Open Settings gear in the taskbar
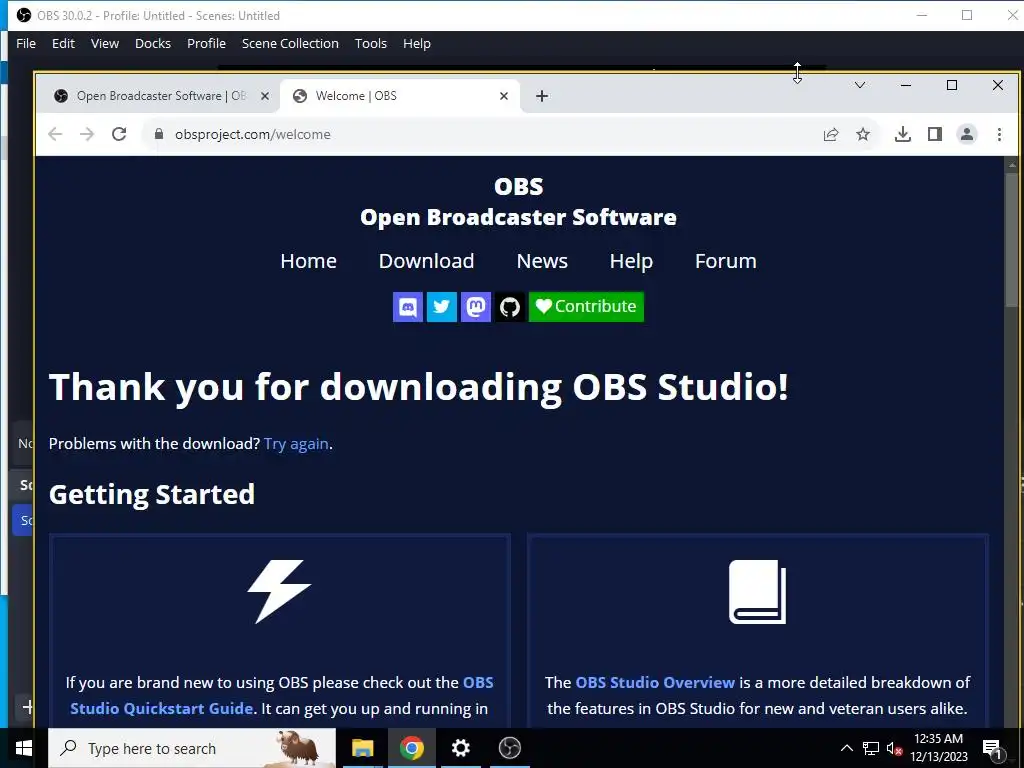Screen dimensions: 1024x768 click(x=460, y=748)
